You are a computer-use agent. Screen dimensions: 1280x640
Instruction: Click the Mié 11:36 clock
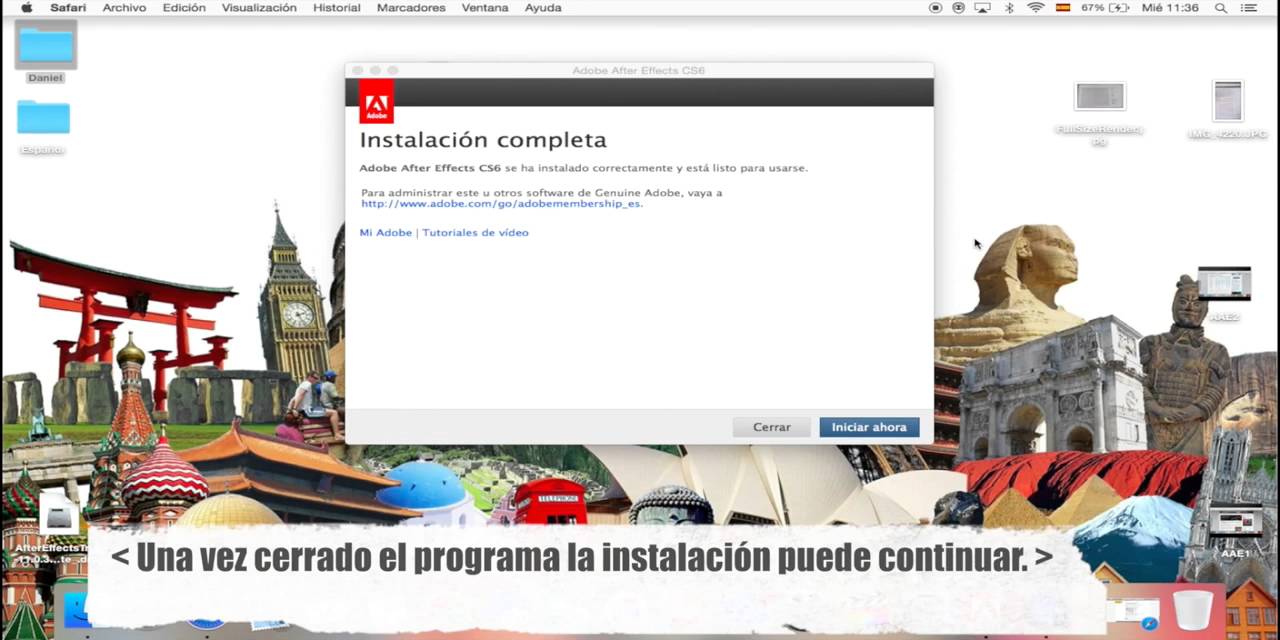(1170, 7)
